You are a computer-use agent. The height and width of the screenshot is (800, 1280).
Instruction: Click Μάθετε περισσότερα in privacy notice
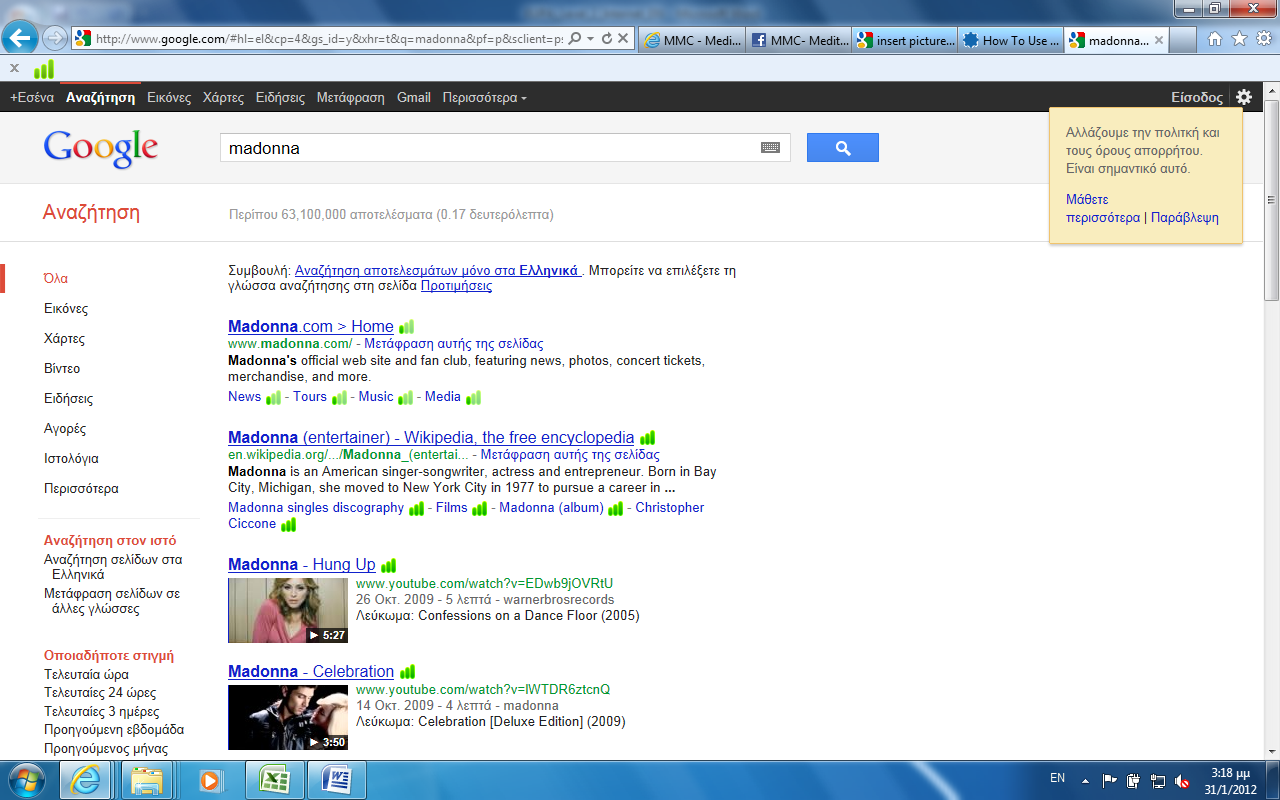click(x=1102, y=208)
